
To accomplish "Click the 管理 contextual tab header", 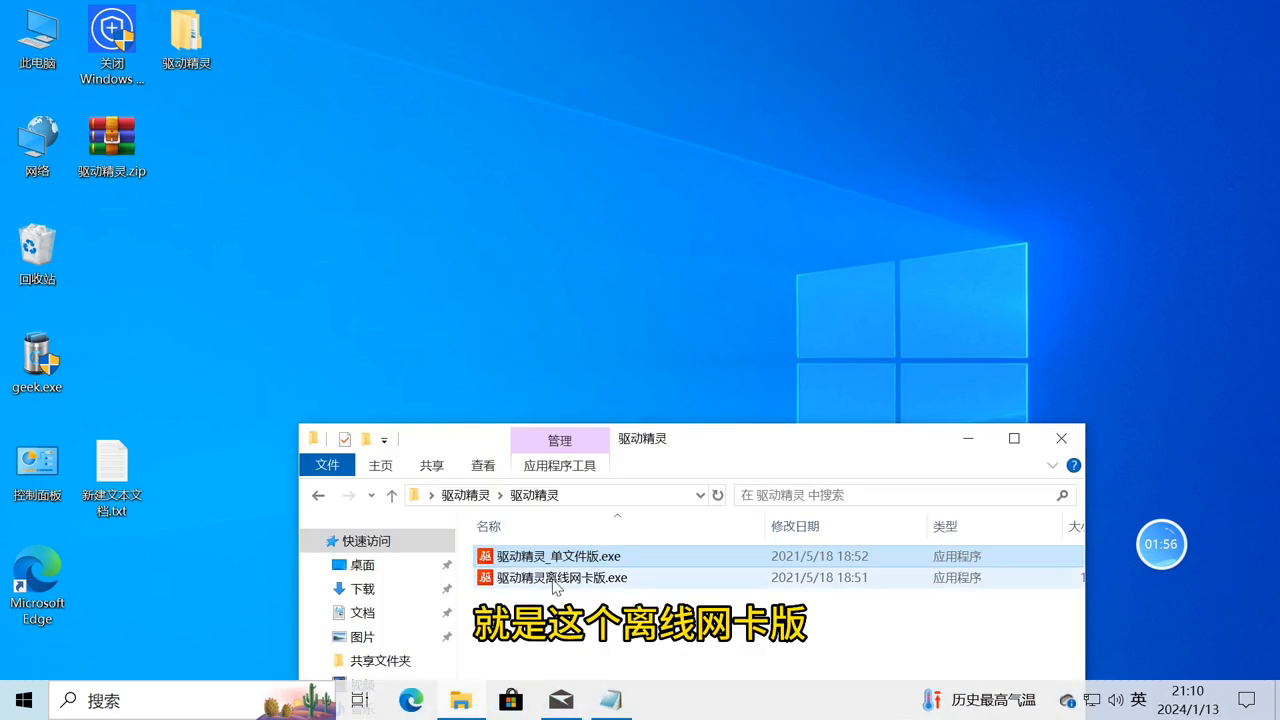I will tap(559, 440).
